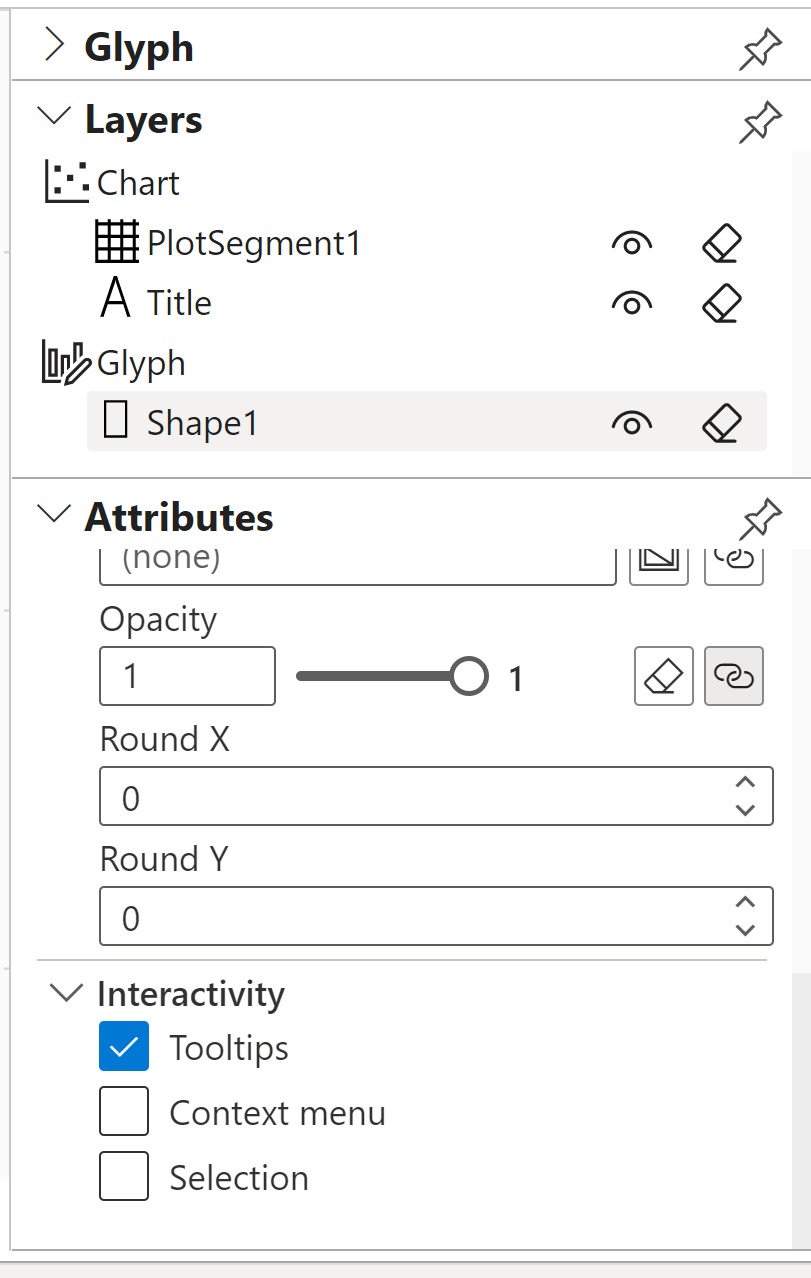
Task: Pin the Layers panel
Action: coord(760,121)
